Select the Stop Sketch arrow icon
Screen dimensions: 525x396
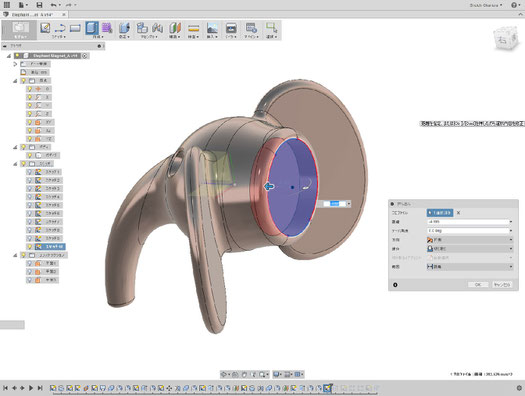click(x=60, y=28)
